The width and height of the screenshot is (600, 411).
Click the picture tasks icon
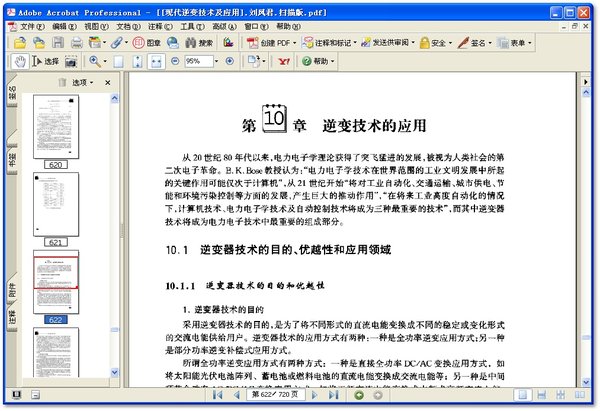pyautogui.click(x=228, y=42)
